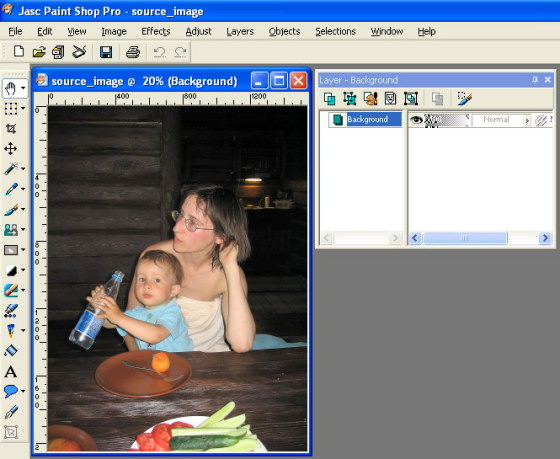Viewport: 560px width, 459px height.
Task: Expand the Clone Brush tool flyout arrow
Action: [x=23, y=229]
